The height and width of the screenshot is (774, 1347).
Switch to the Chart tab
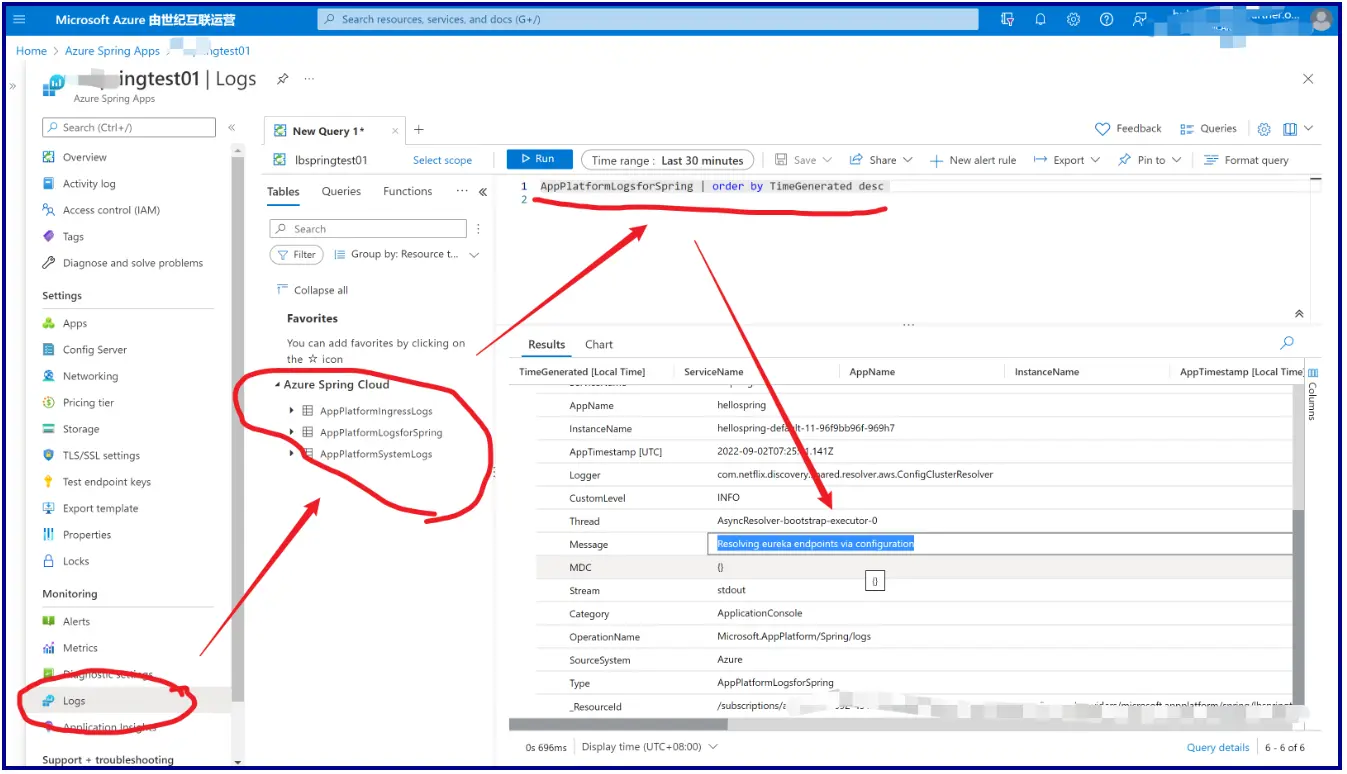pos(599,344)
